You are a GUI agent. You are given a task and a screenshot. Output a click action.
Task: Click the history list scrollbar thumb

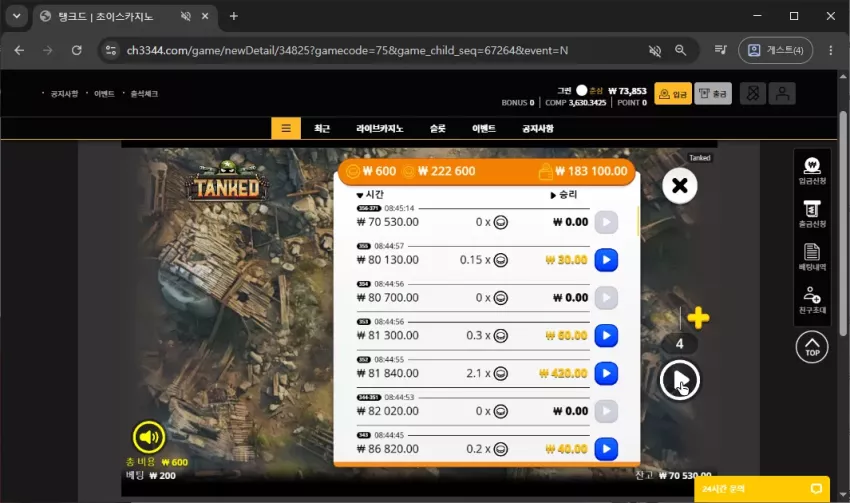coord(638,221)
